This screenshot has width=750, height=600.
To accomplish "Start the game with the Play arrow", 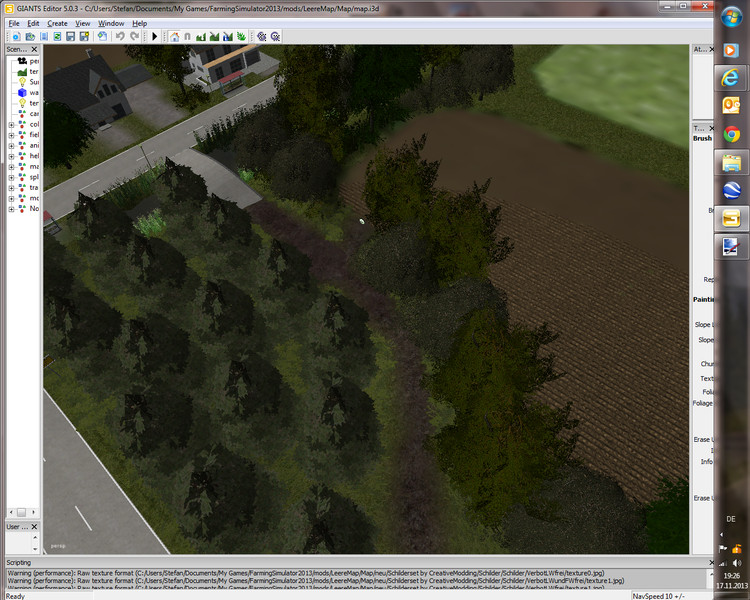I will (154, 36).
